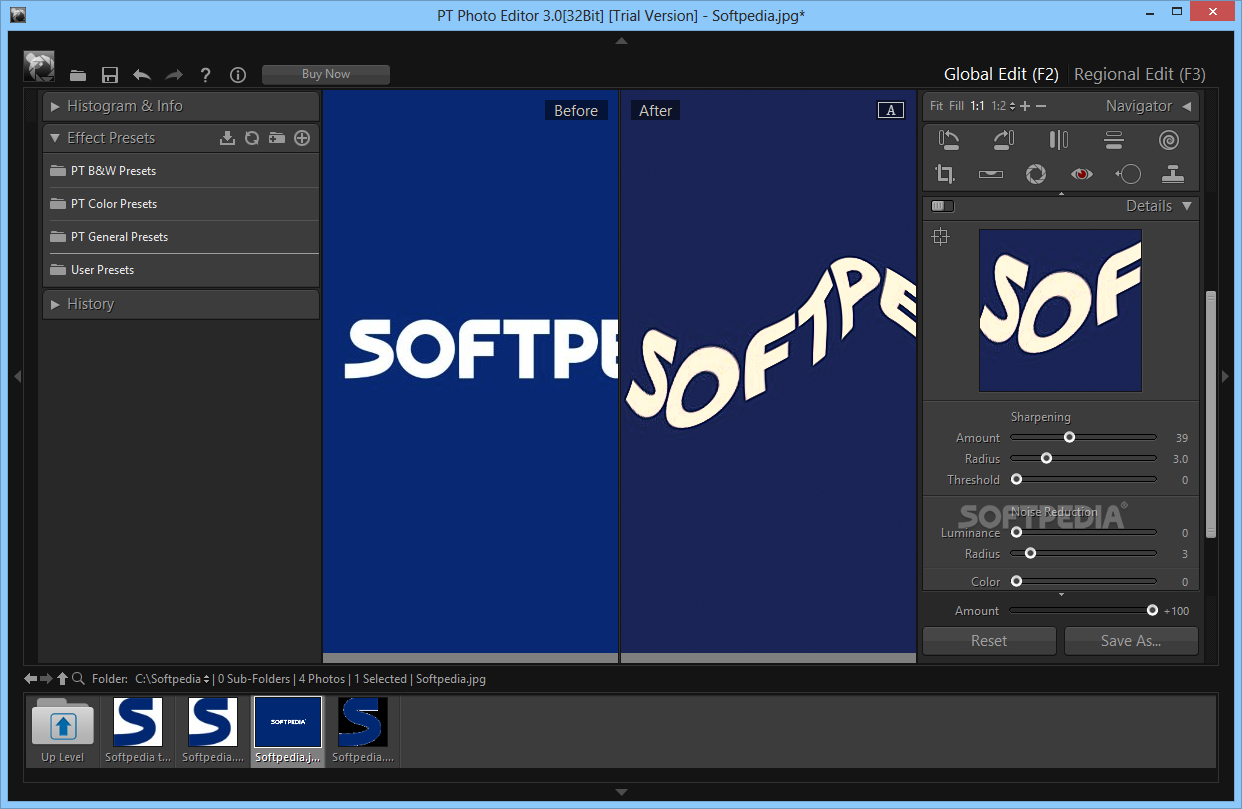Go forward with the folder bar right arrow

(46, 678)
